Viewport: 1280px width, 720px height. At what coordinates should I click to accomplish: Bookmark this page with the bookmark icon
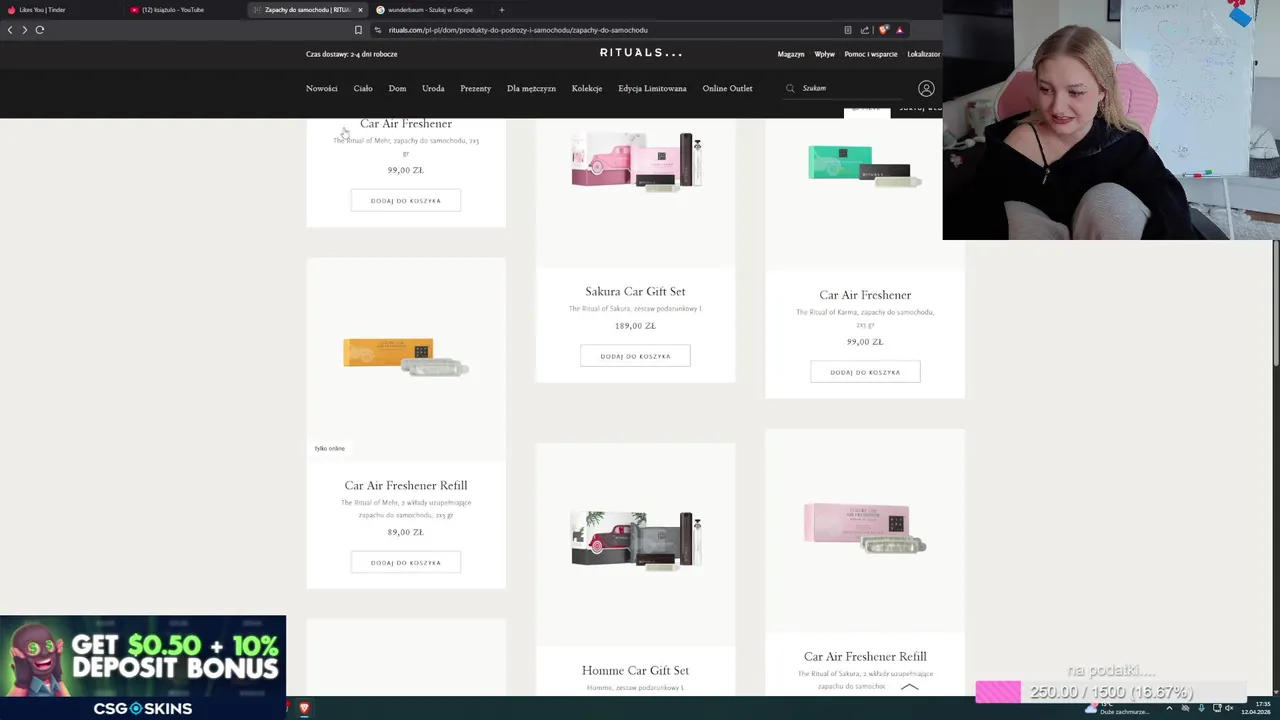[358, 30]
